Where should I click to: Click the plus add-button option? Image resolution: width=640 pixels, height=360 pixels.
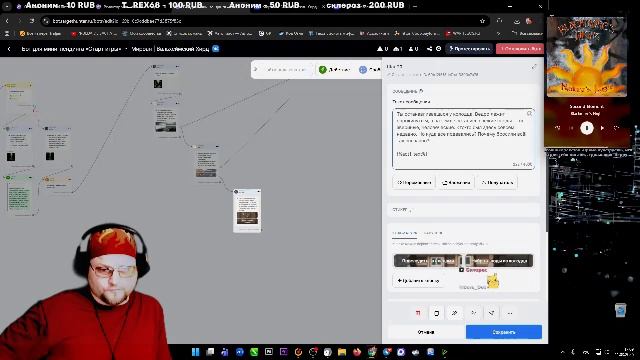pos(418,281)
